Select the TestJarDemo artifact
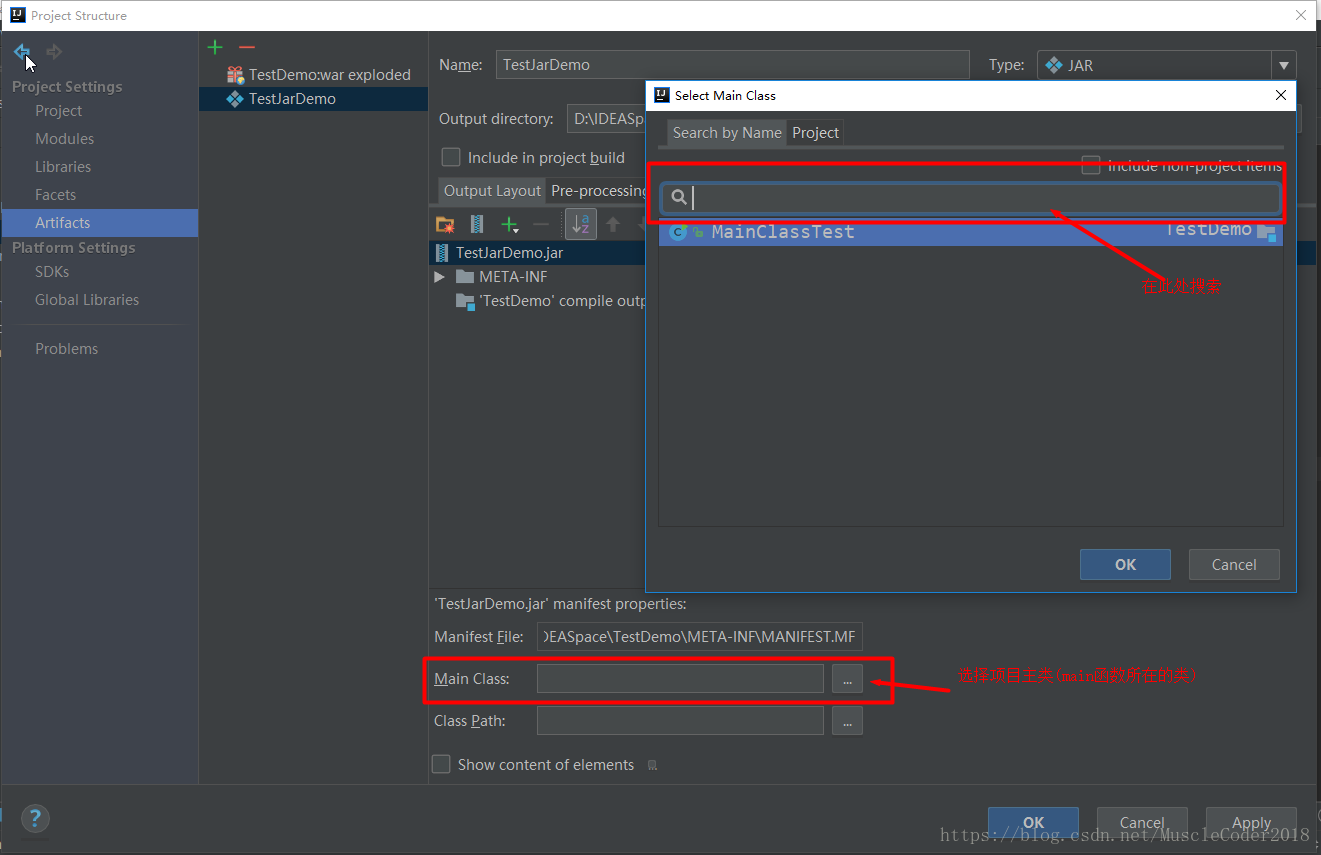 point(314,99)
